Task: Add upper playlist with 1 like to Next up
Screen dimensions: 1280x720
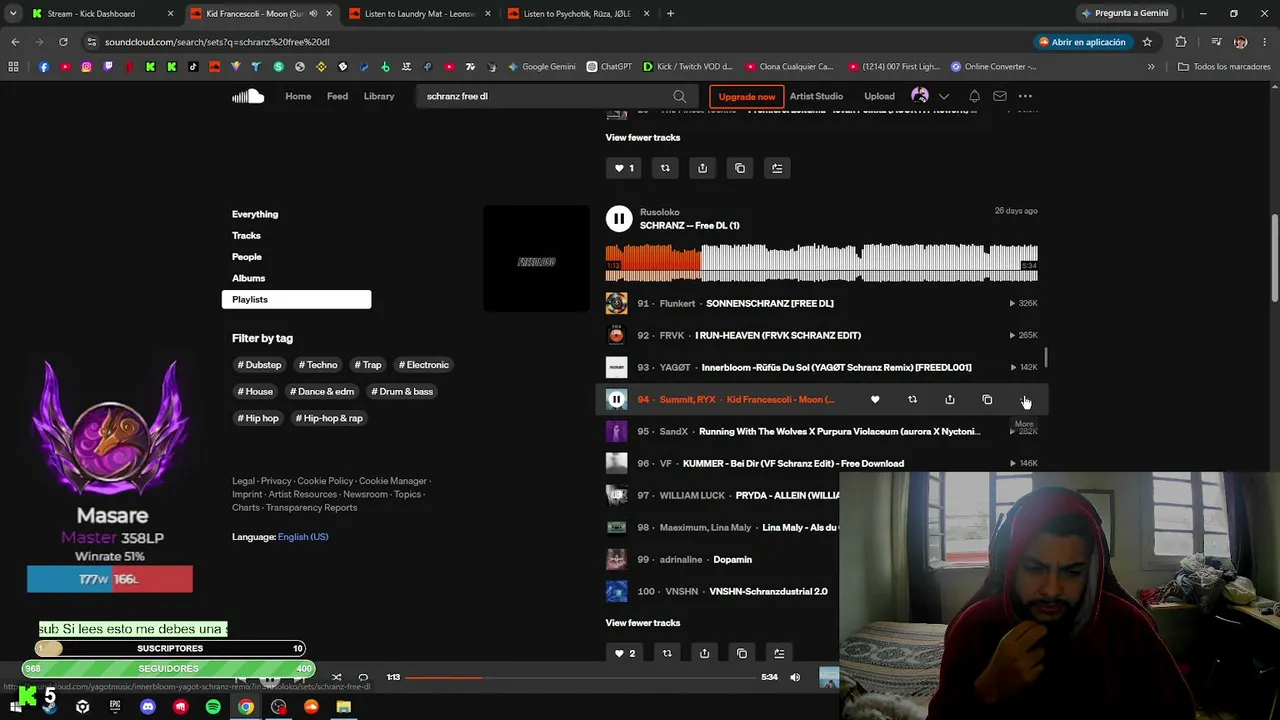Action: [777, 168]
